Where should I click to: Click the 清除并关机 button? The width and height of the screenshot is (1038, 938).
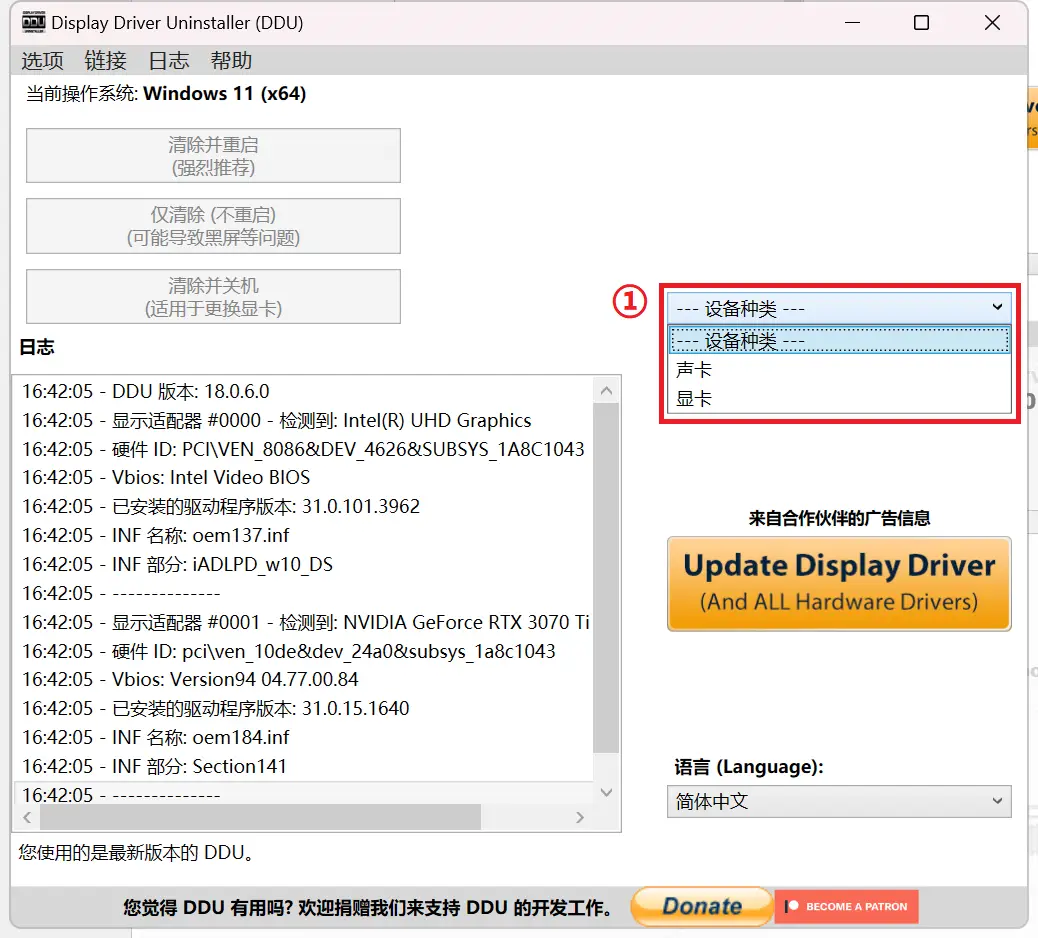click(x=213, y=297)
